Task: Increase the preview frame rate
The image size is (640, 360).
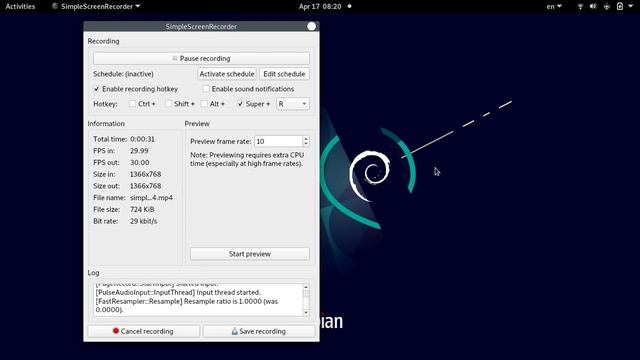Action: point(306,138)
